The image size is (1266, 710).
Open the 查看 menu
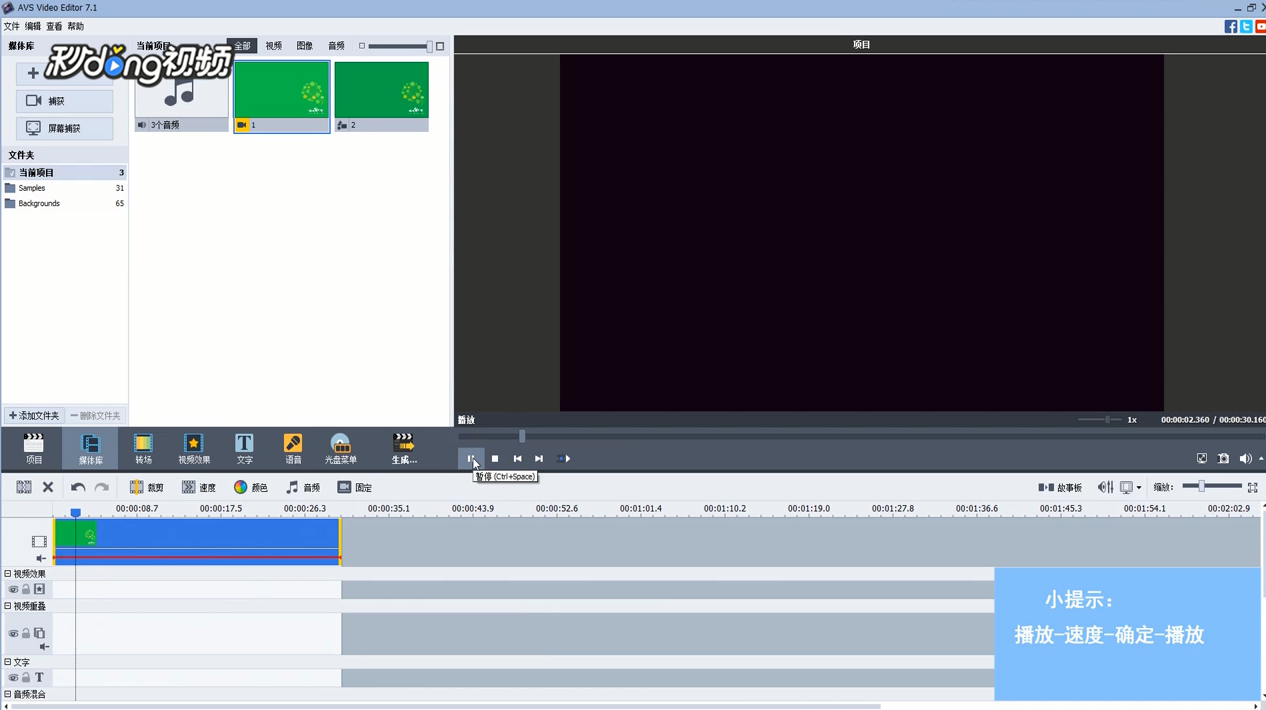click(54, 27)
